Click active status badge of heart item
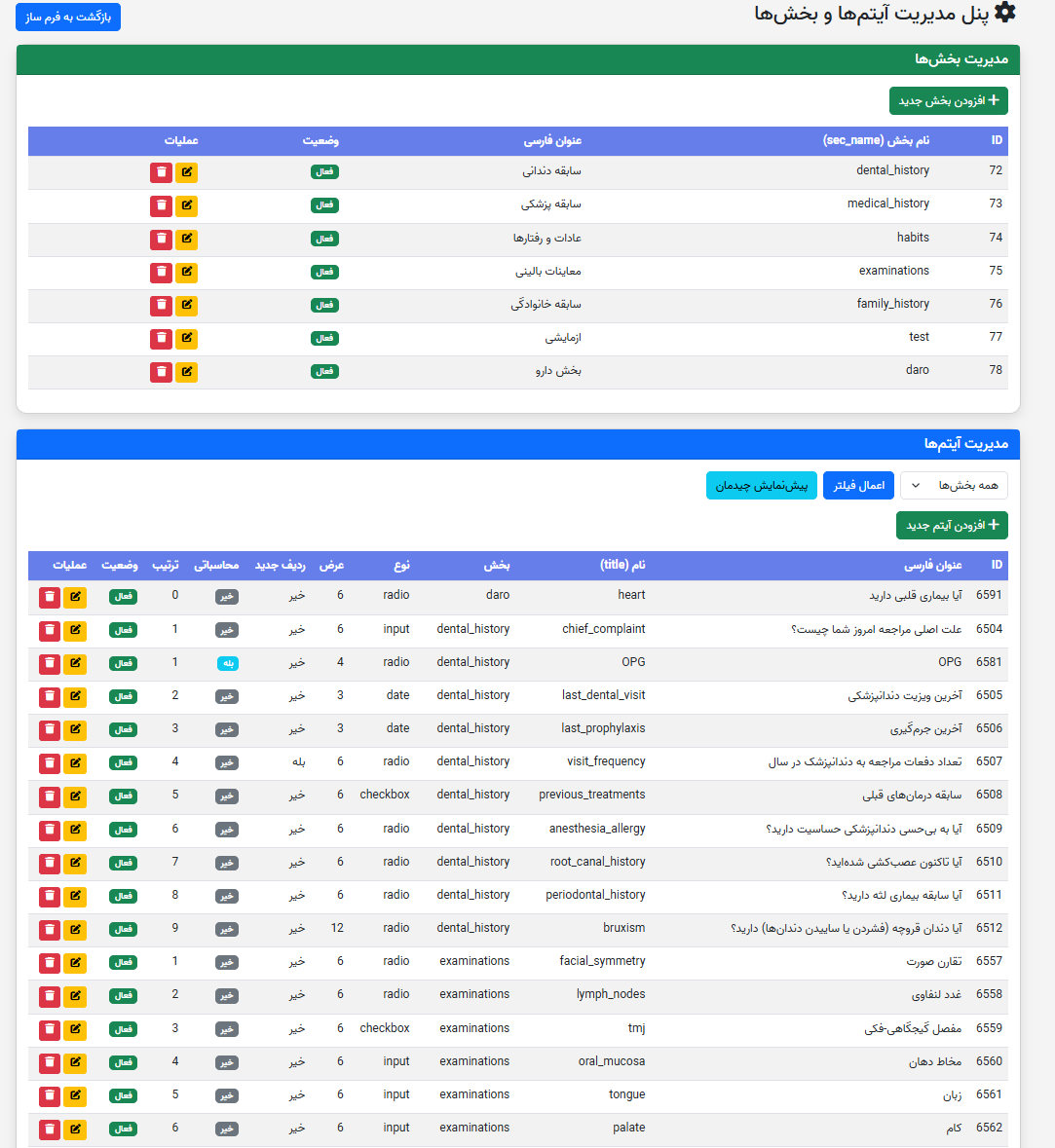This screenshot has width=1055, height=1148. click(123, 597)
